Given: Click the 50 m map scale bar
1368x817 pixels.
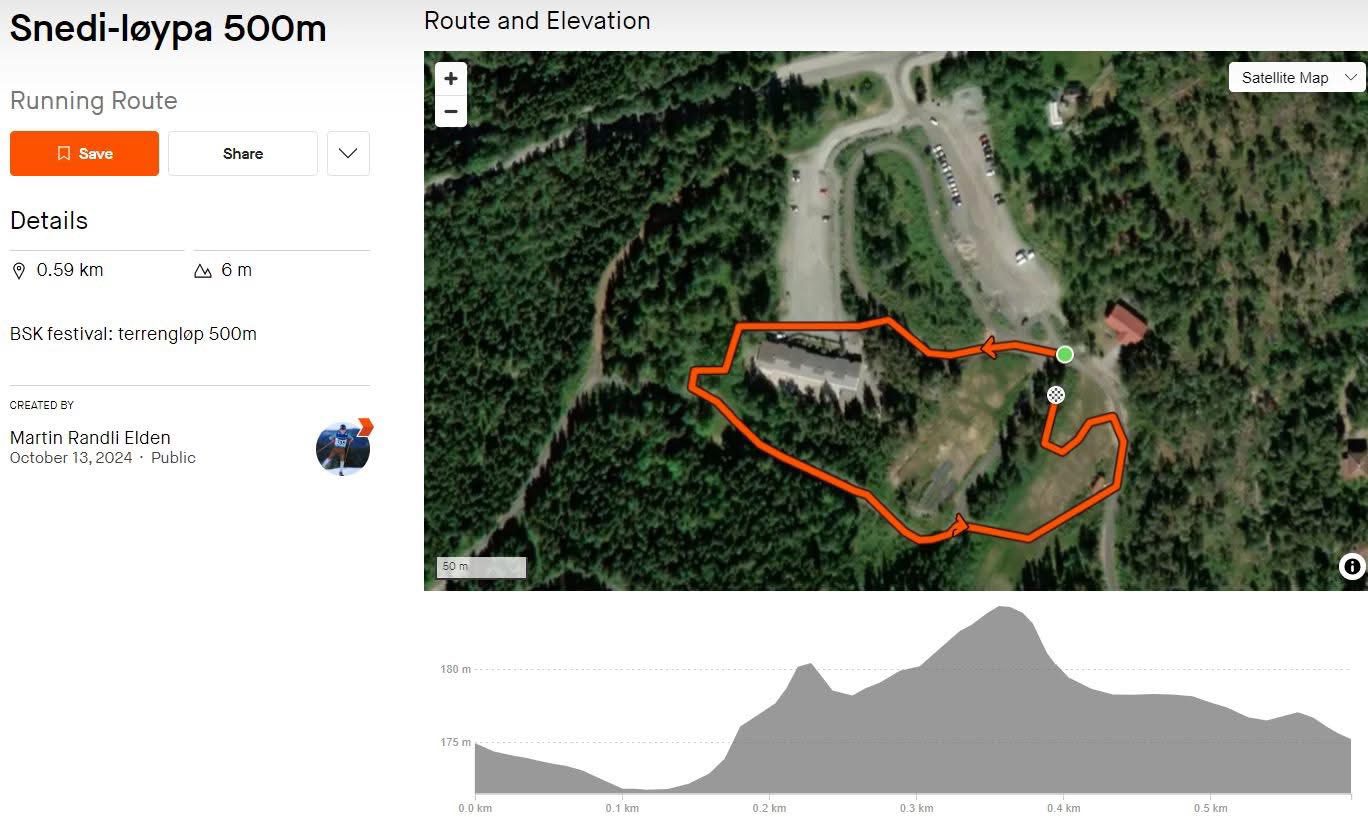Looking at the screenshot, I should 481,567.
